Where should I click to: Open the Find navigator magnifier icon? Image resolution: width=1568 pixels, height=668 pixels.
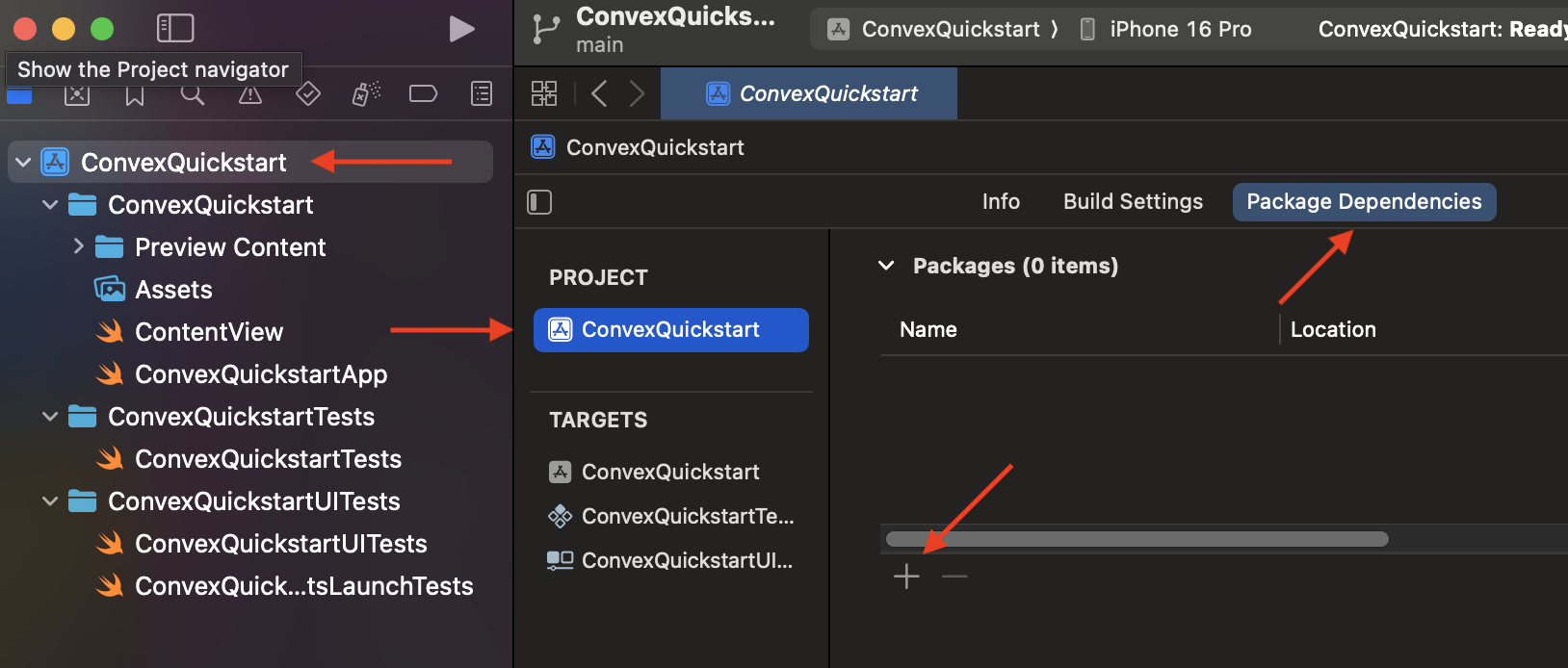193,94
